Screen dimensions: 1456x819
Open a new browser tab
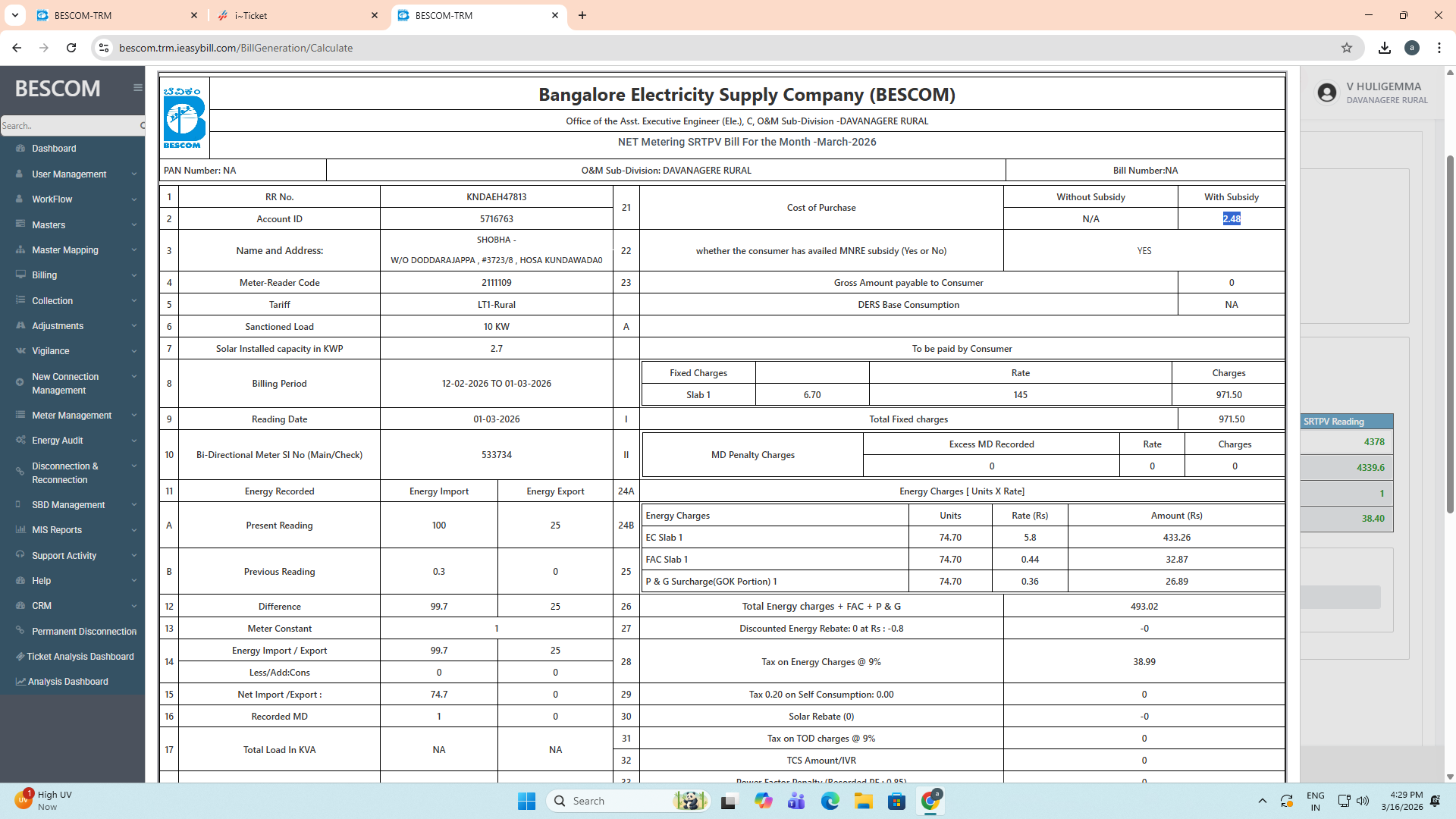[x=582, y=15]
